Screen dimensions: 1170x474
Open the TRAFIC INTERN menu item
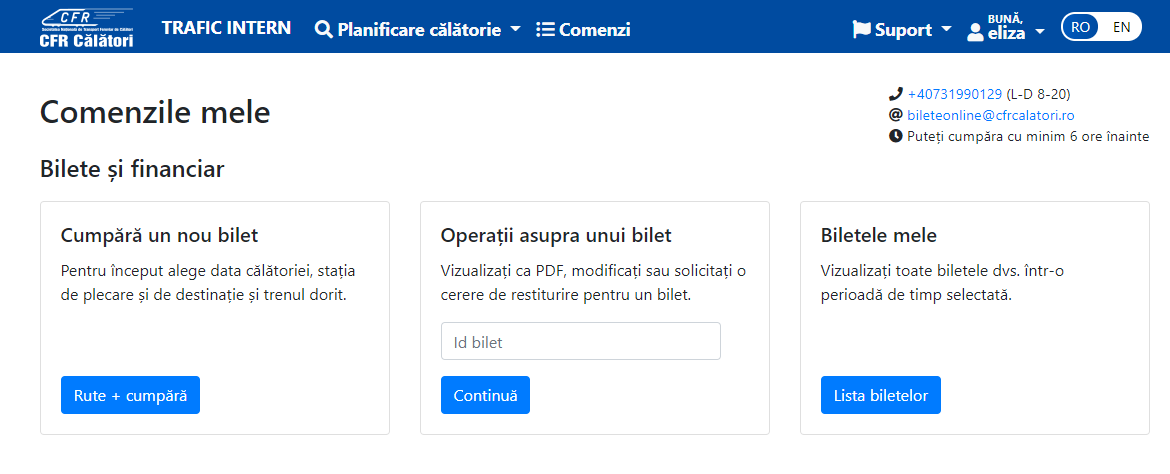[x=227, y=28]
